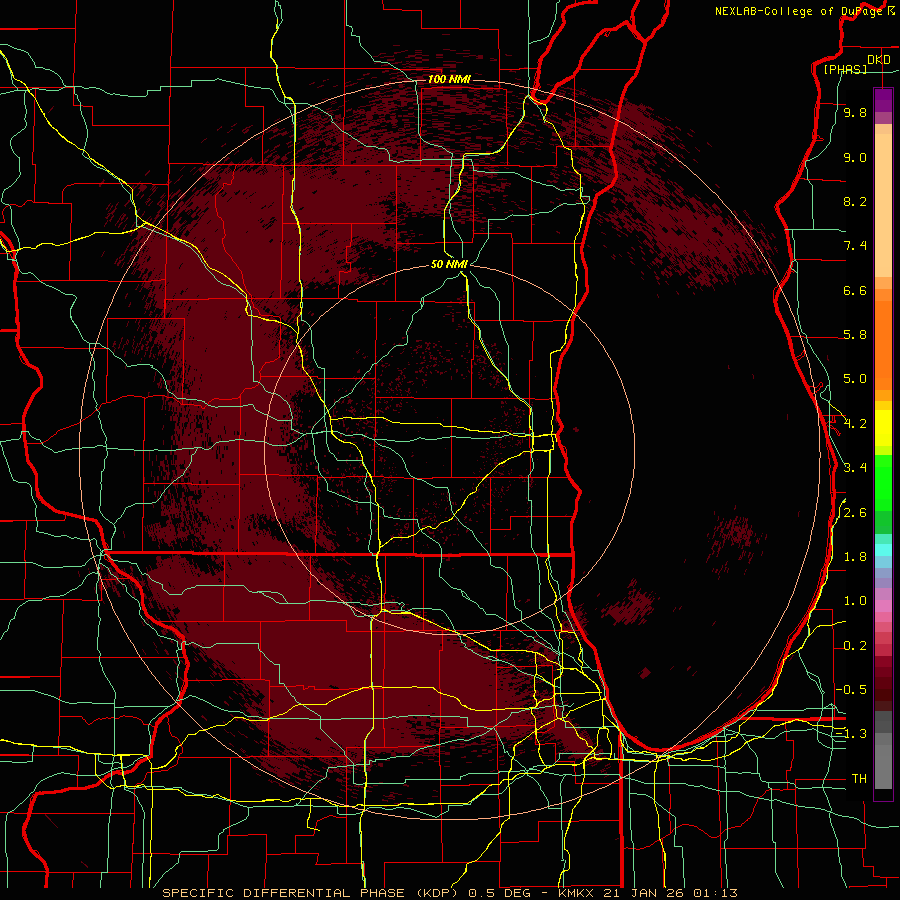Click the 4.2 scale value

pyautogui.click(x=855, y=424)
